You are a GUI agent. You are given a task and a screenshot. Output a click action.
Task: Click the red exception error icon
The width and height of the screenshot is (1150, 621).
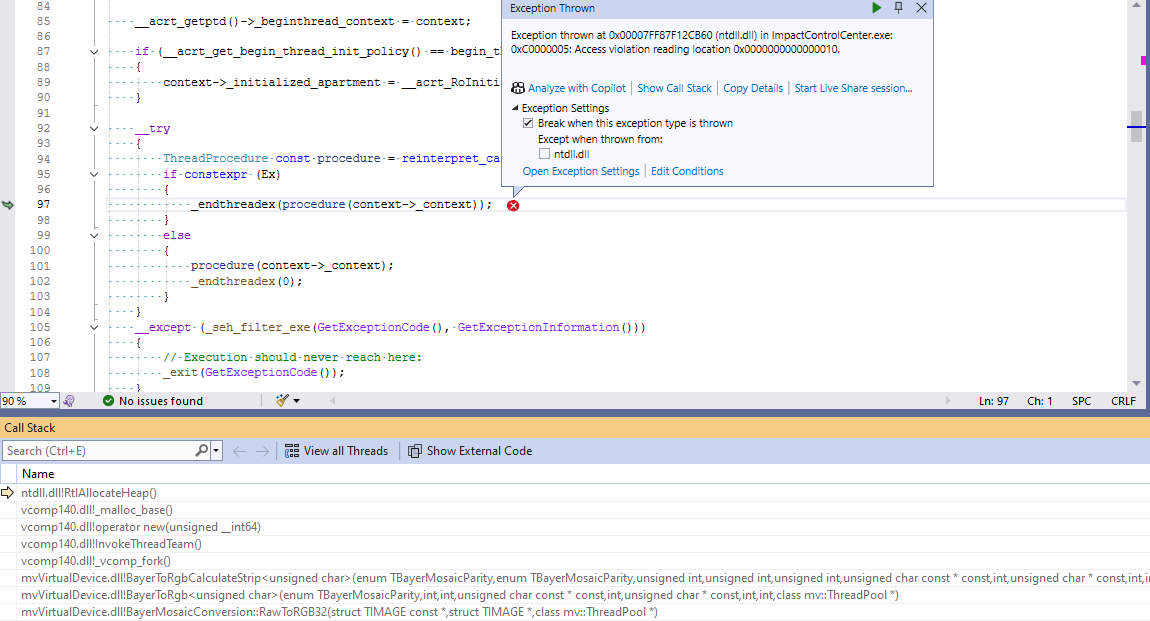coord(513,205)
